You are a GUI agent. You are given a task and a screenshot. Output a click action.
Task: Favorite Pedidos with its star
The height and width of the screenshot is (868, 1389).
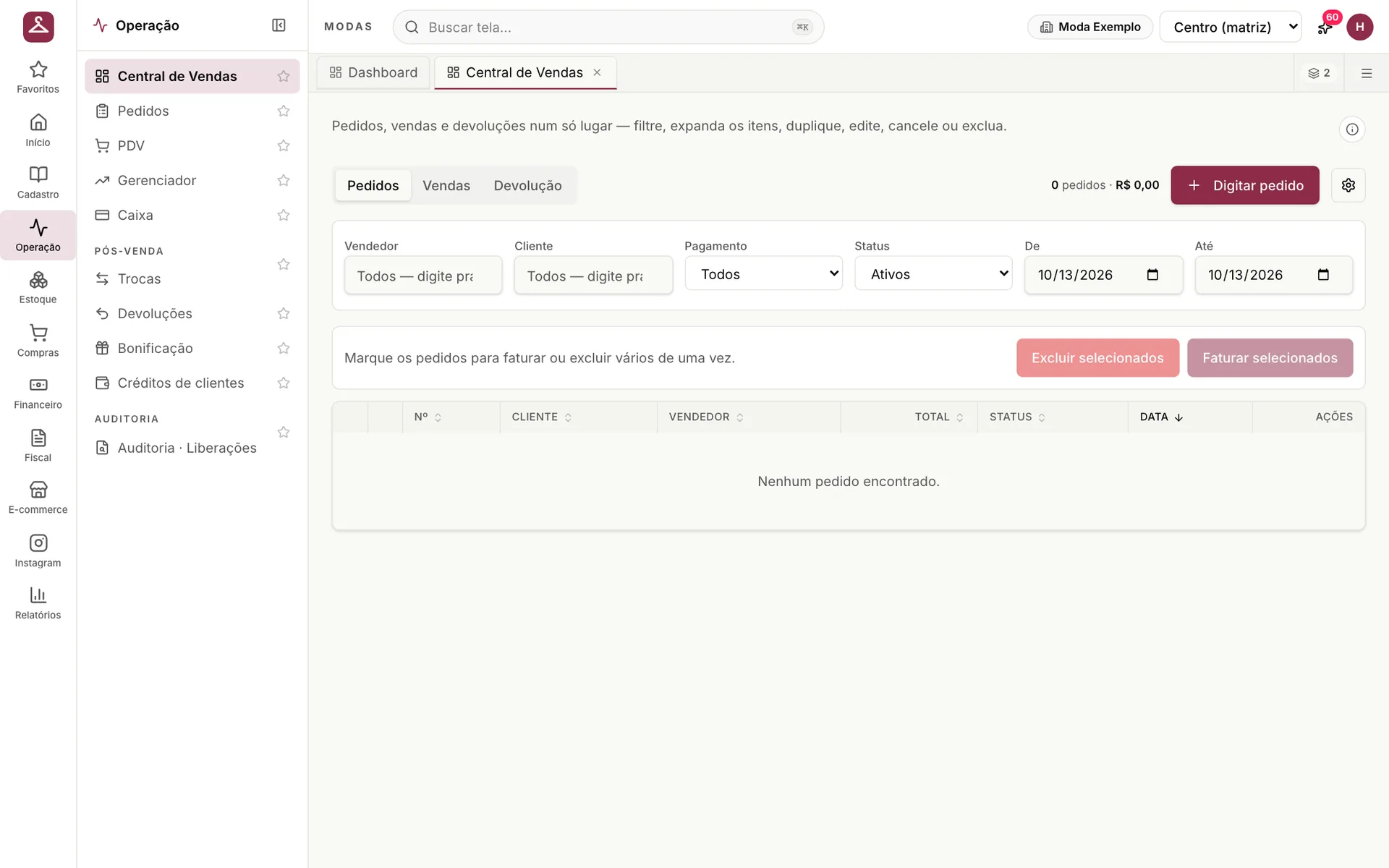coord(284,111)
